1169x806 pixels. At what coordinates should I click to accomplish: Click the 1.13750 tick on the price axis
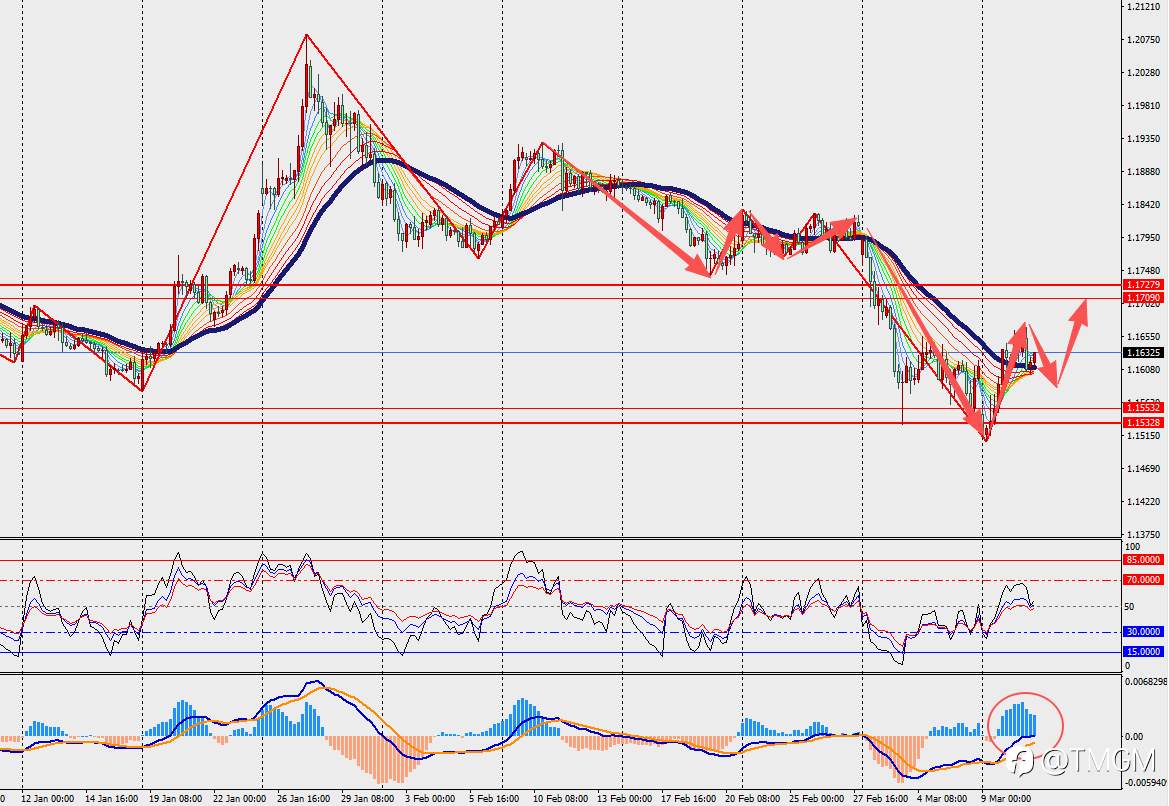click(1143, 534)
